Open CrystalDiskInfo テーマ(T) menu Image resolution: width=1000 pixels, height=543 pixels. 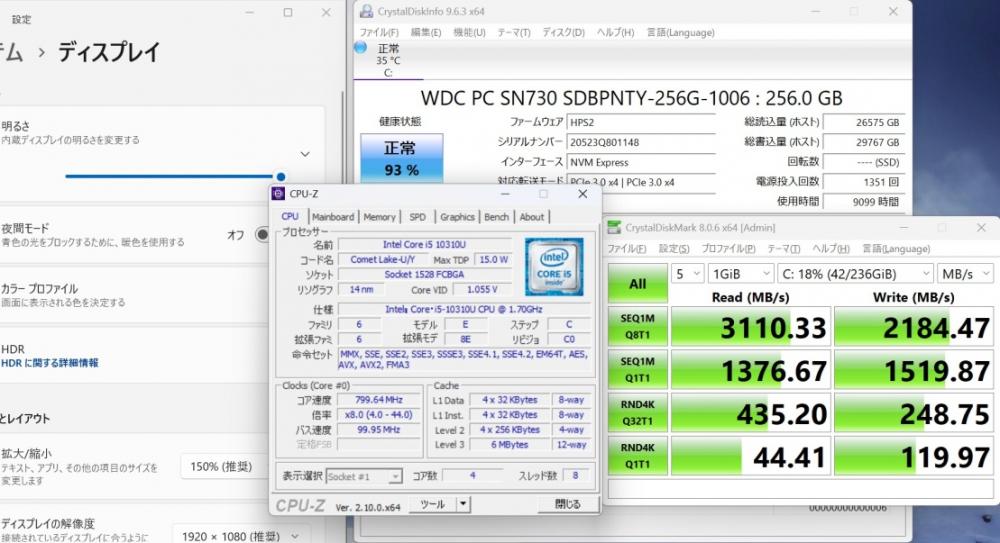pyautogui.click(x=513, y=33)
